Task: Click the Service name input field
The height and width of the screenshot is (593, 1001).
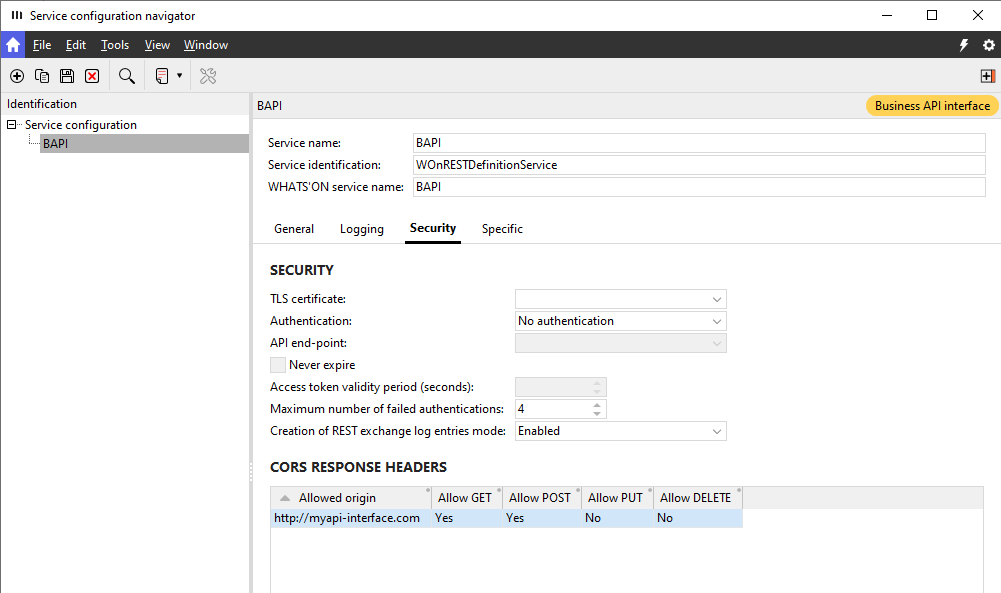Action: [699, 143]
